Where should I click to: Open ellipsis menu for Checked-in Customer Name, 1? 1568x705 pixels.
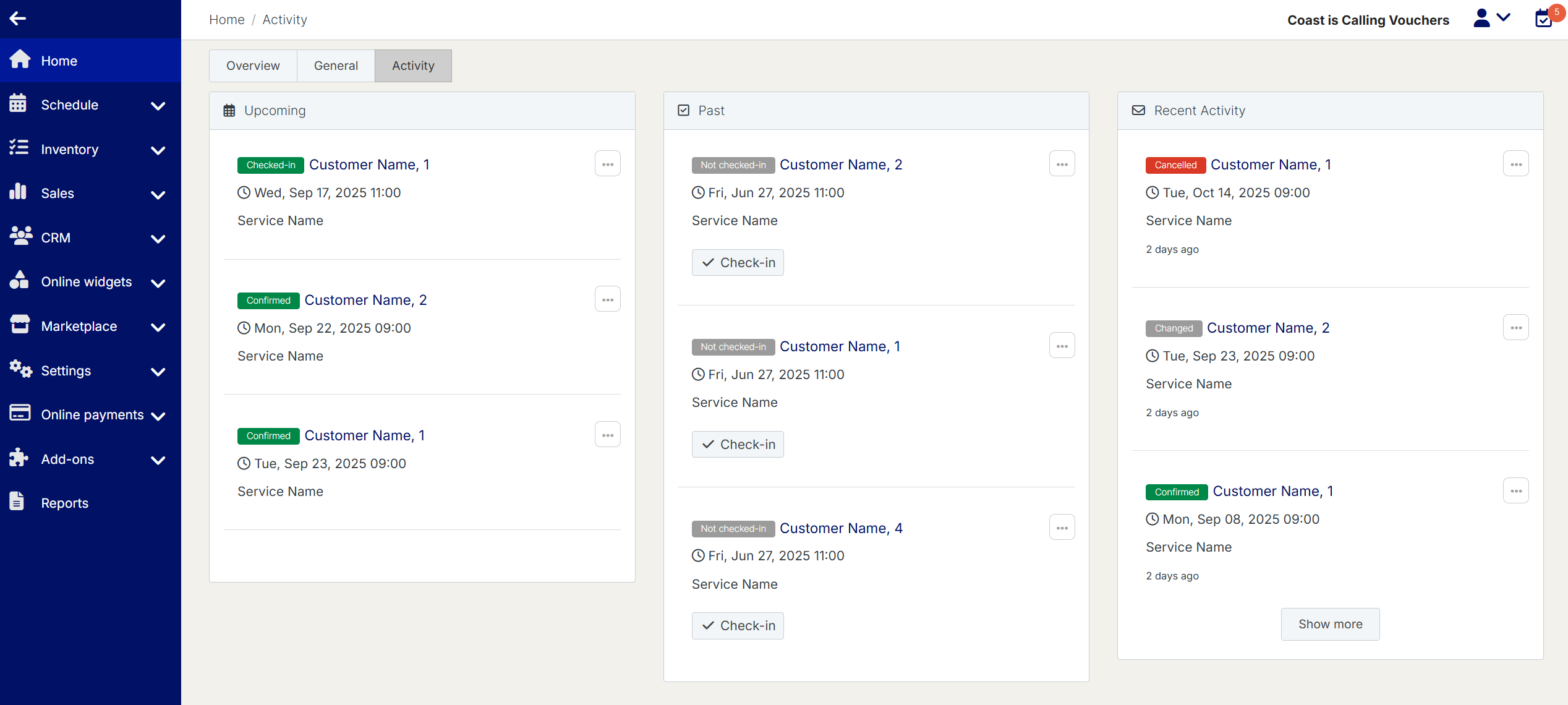[607, 164]
